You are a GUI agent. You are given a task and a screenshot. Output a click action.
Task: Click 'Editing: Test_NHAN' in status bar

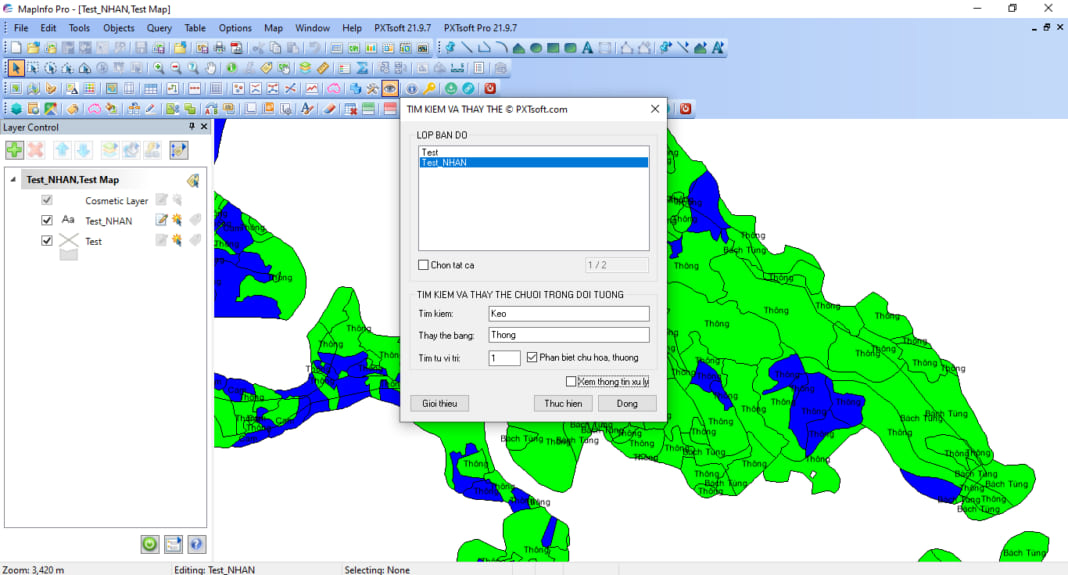[215, 570]
